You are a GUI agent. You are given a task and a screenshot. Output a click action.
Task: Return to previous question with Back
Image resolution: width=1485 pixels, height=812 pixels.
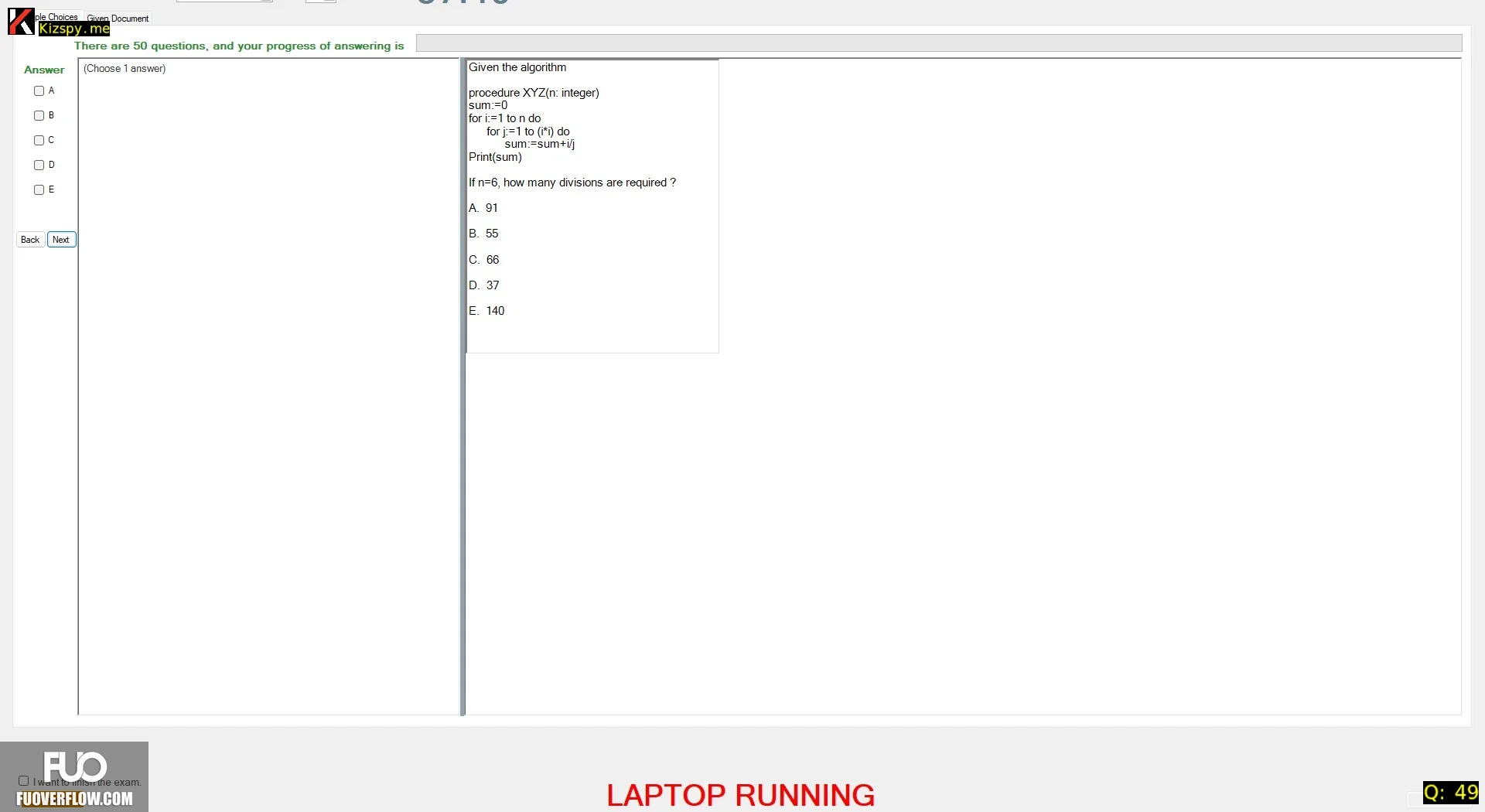coord(30,240)
